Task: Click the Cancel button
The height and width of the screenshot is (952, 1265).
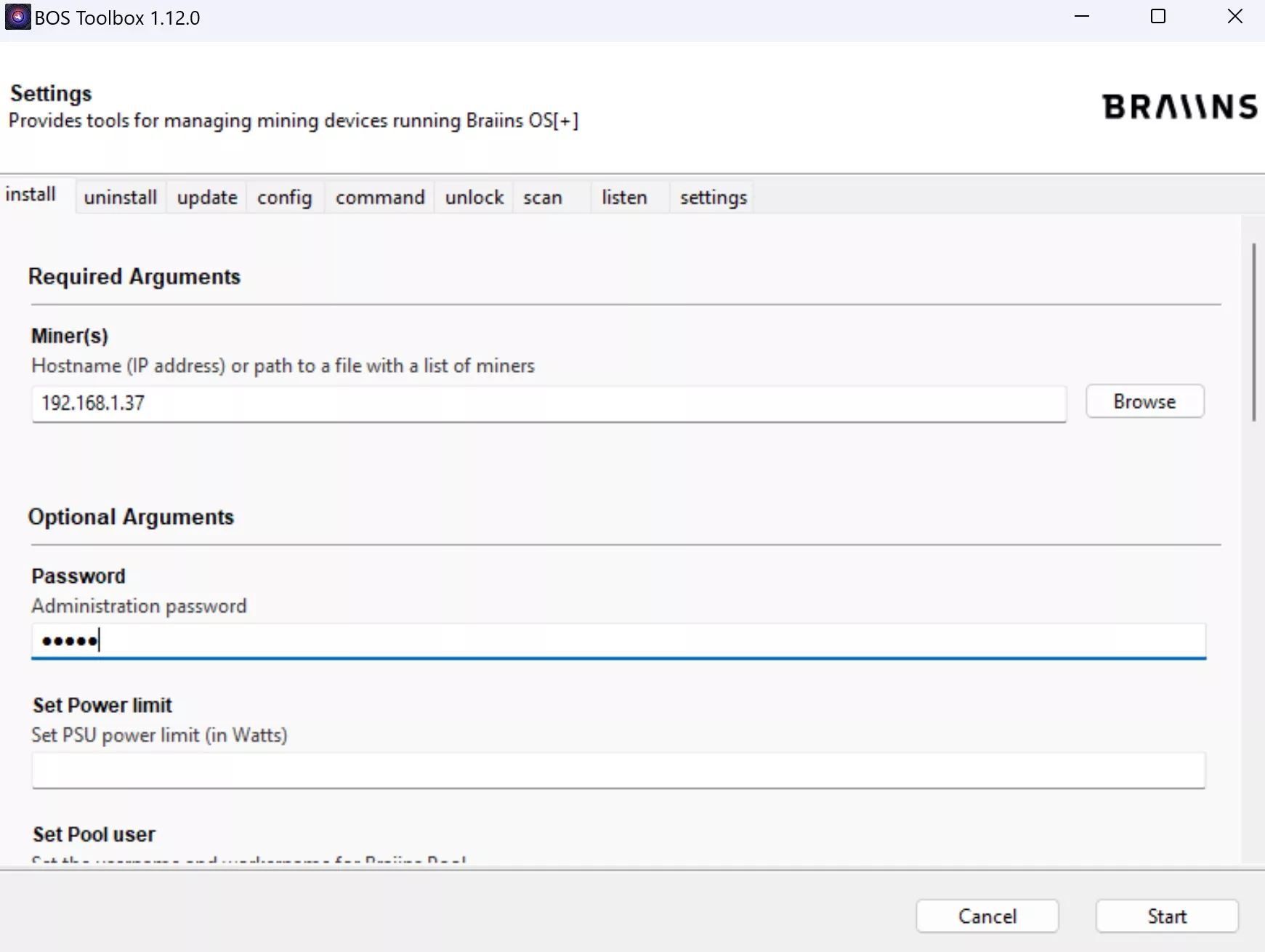Action: click(987, 916)
